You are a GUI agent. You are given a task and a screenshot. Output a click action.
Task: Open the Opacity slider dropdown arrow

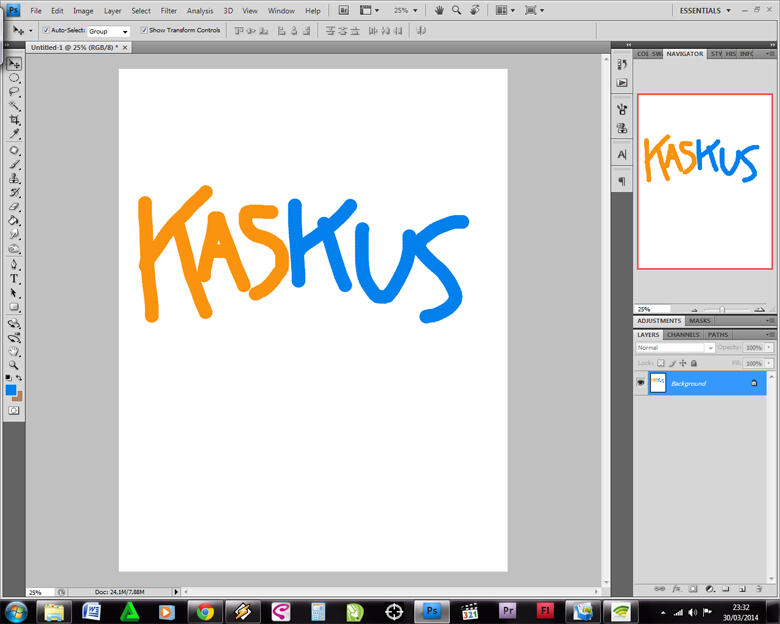tap(769, 347)
